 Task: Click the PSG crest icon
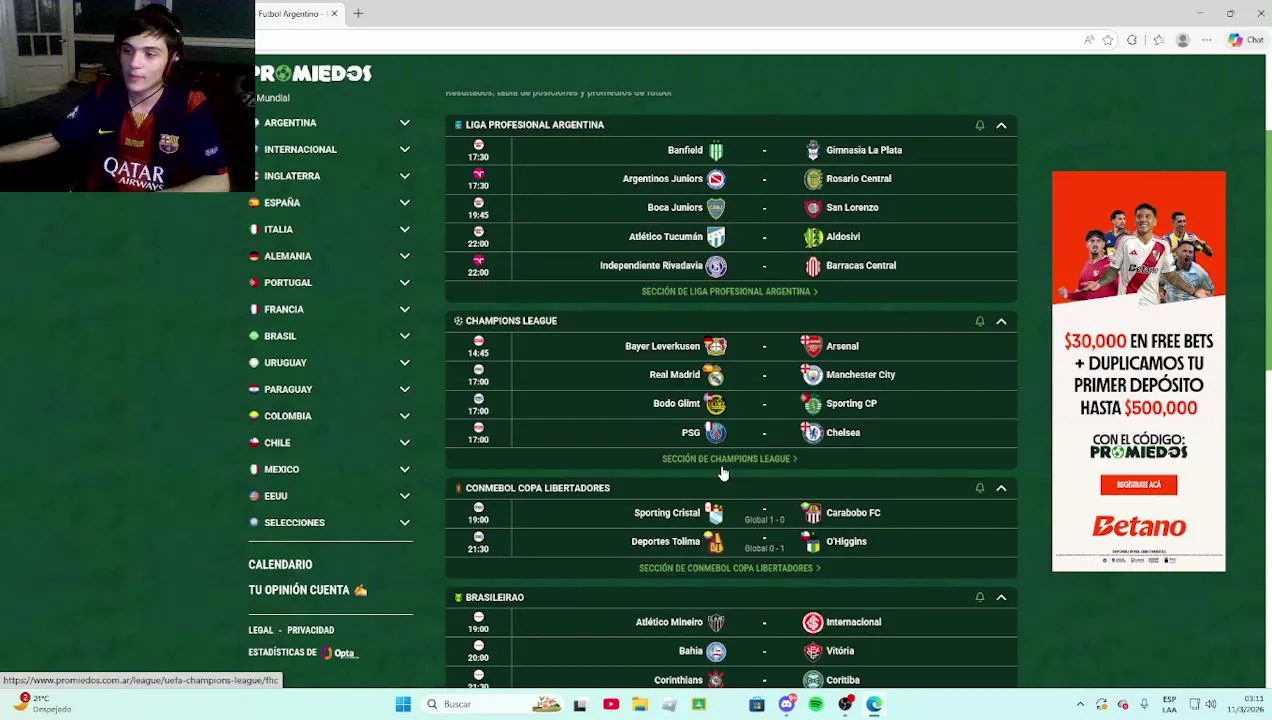click(715, 433)
